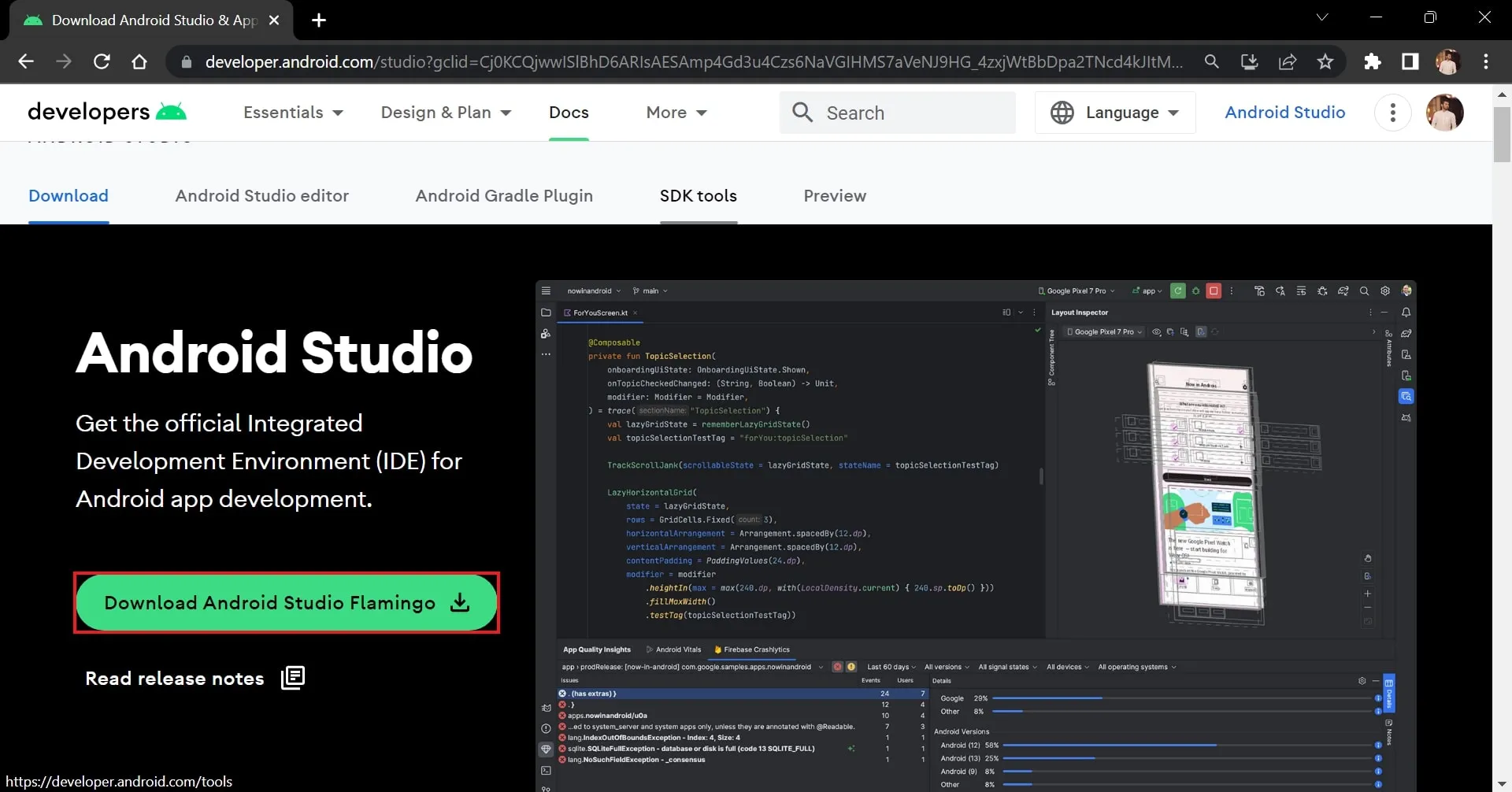
Task: Open a new browser tab
Action: click(319, 20)
